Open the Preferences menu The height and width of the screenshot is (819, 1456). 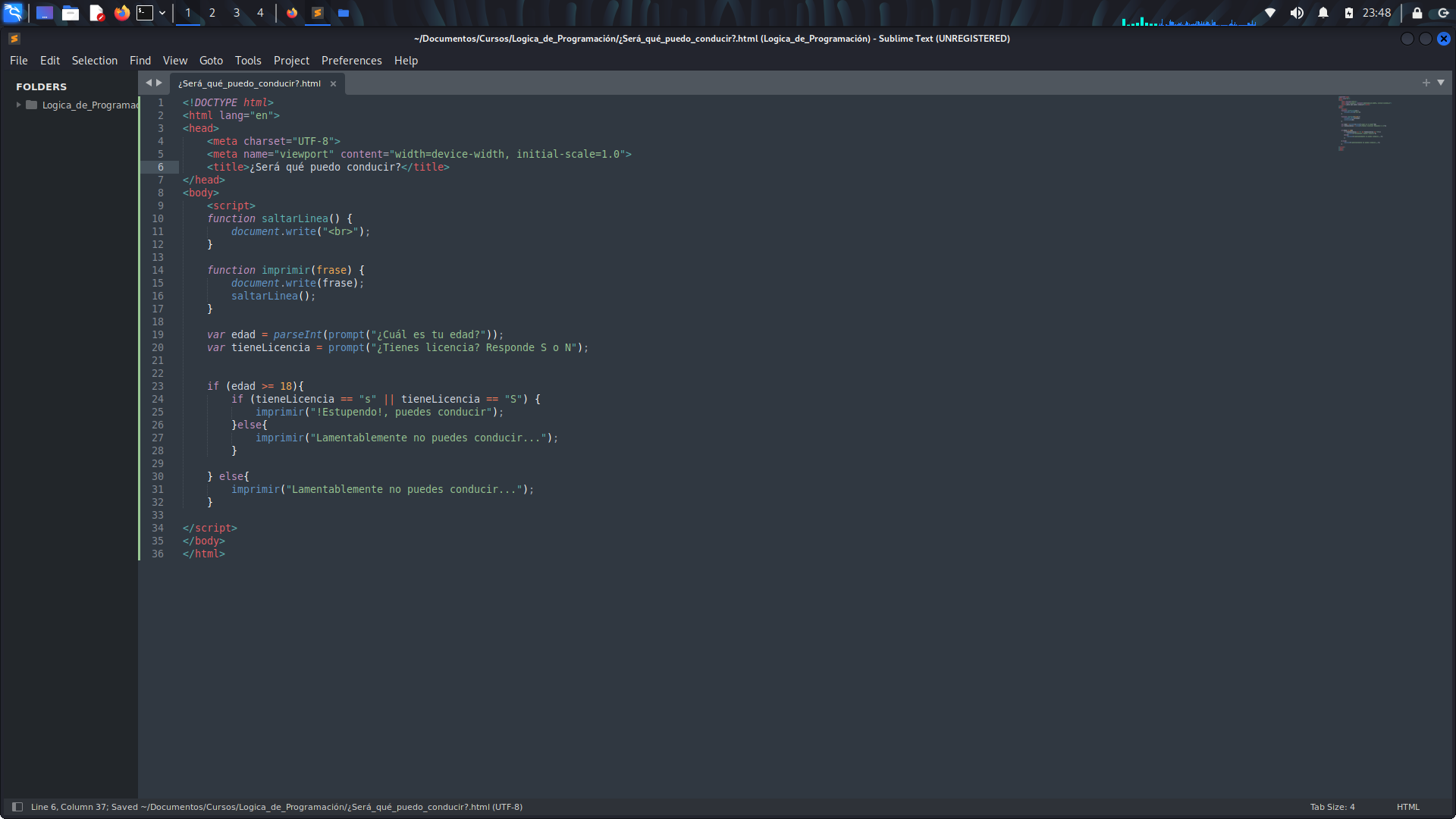click(x=352, y=61)
